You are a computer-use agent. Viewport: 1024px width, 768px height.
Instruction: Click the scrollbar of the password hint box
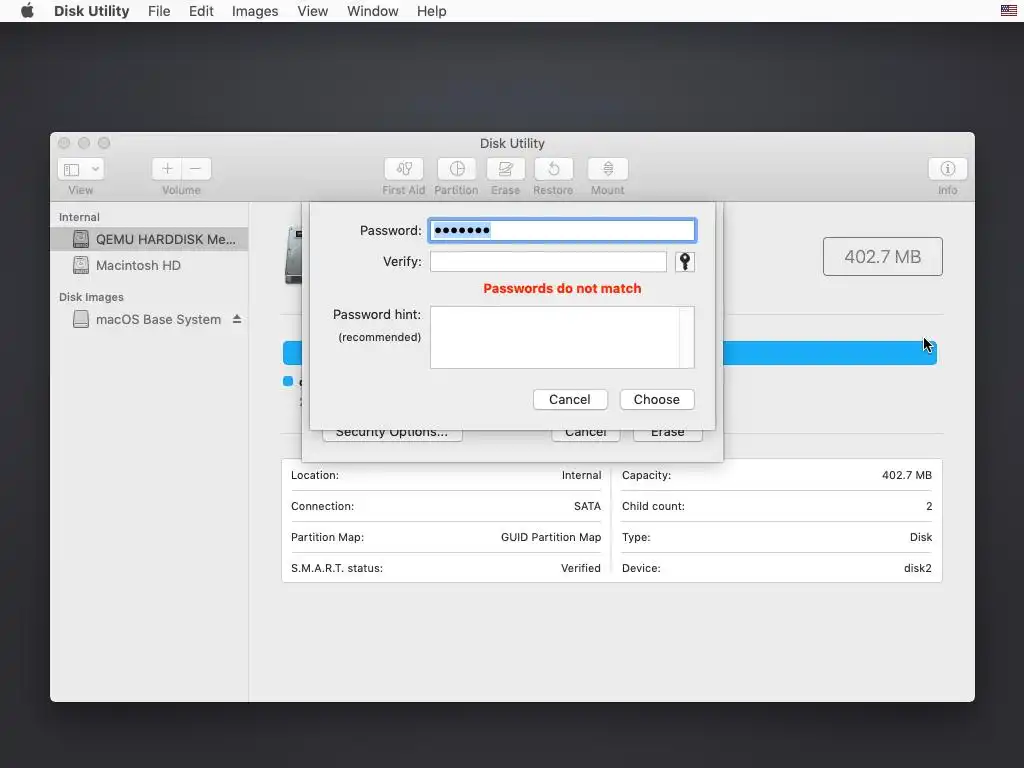pos(686,338)
